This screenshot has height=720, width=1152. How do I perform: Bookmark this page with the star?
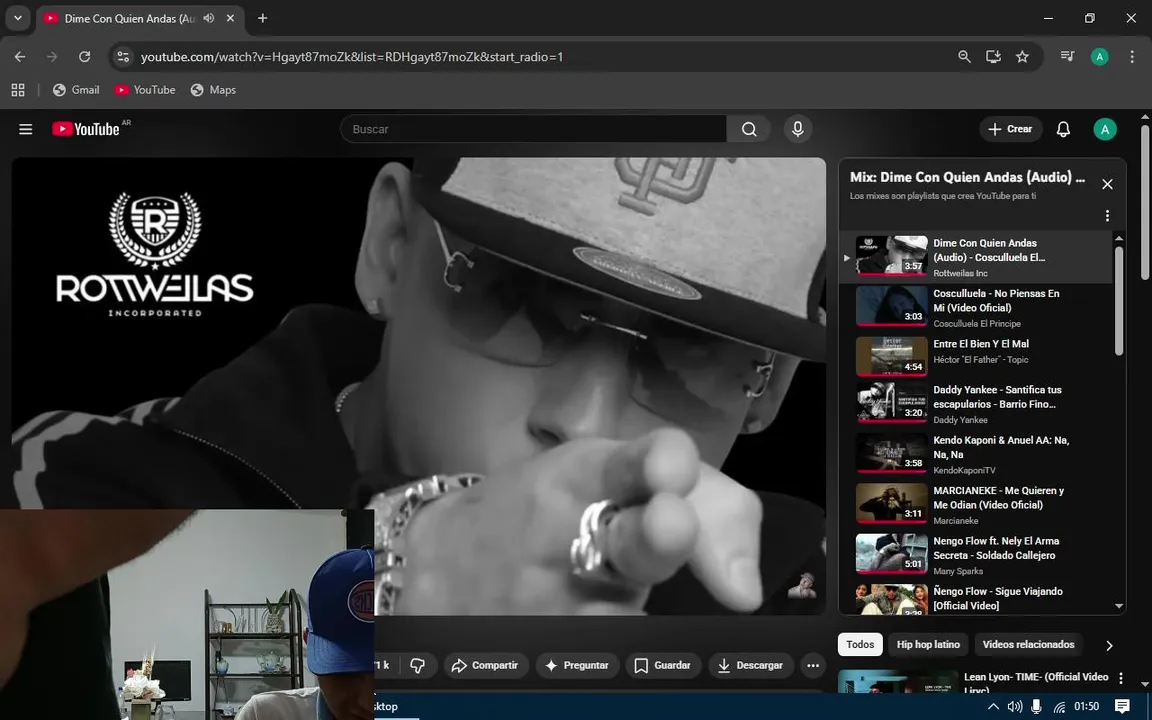click(1022, 57)
